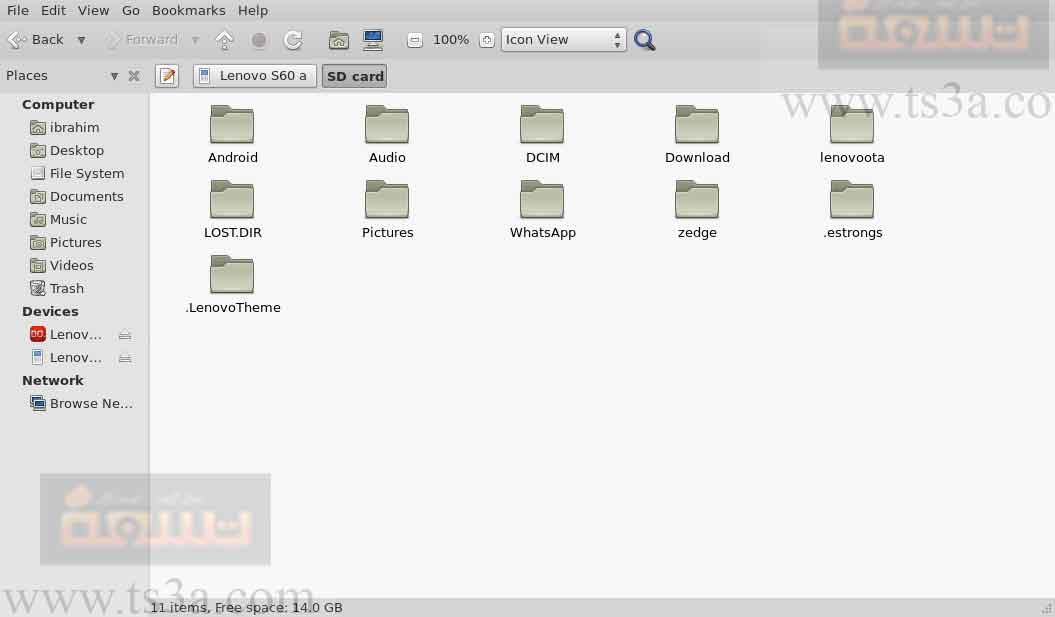Click the Forward button

pyautogui.click(x=141, y=40)
